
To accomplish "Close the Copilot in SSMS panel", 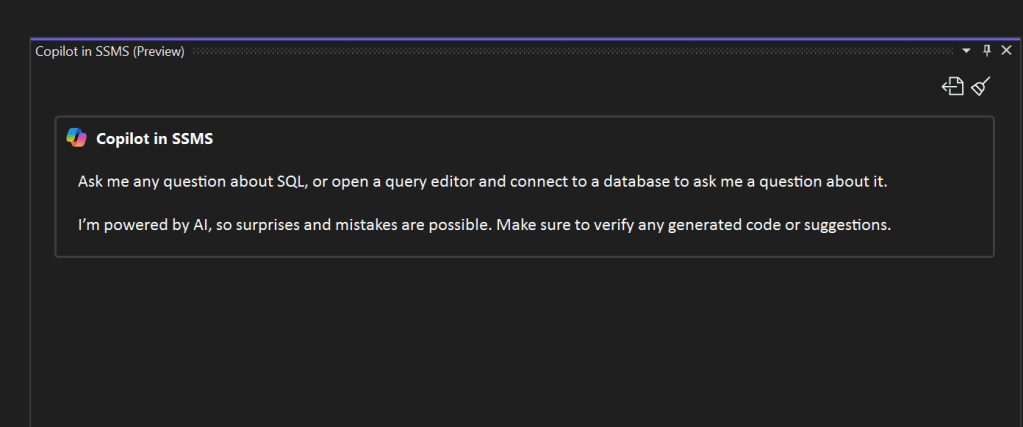I will pyautogui.click(x=1006, y=51).
